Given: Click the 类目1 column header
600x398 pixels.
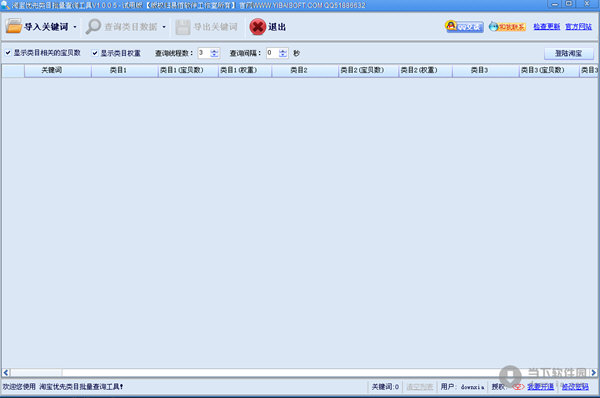Looking at the screenshot, I should pos(125,70).
